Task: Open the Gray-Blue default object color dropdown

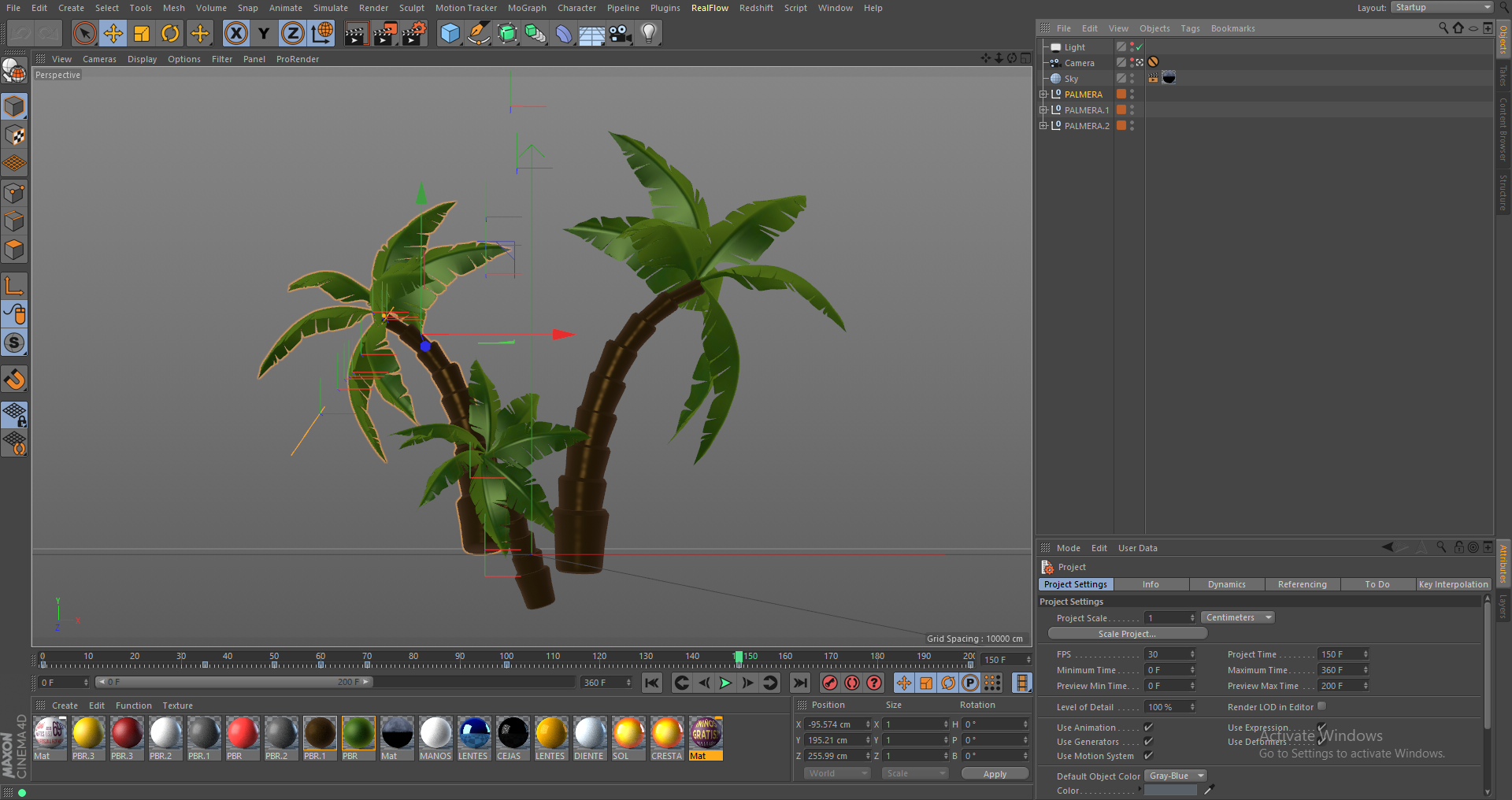Action: tap(1175, 776)
